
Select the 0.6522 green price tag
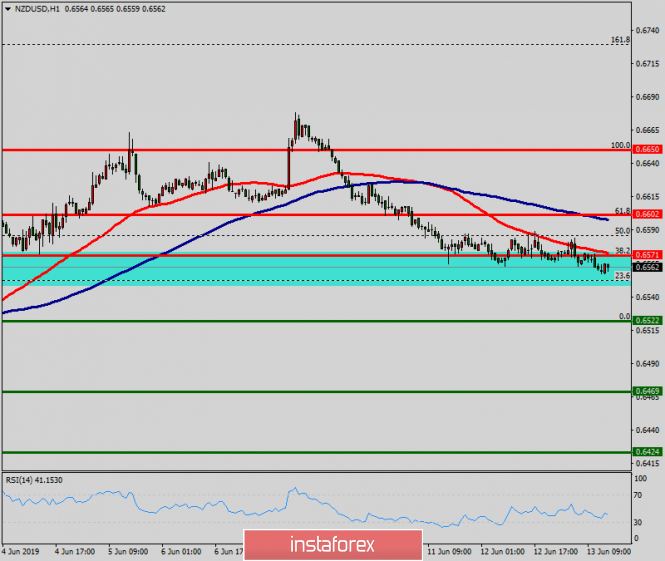645,321
